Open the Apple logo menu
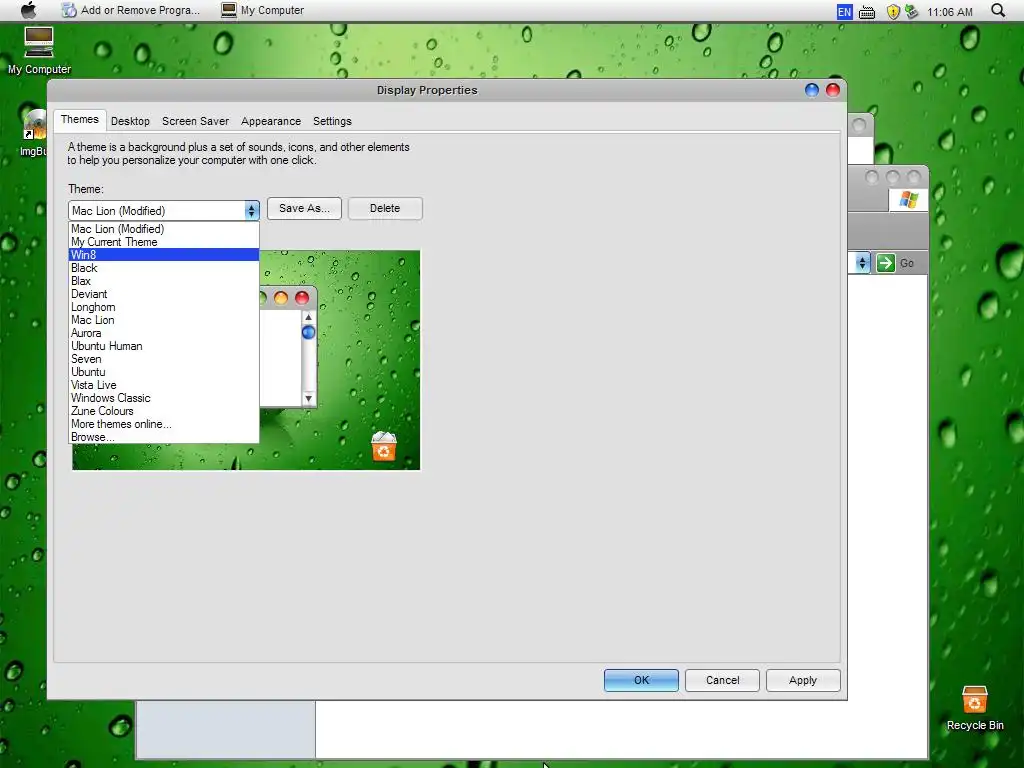Image resolution: width=1024 pixels, height=768 pixels. [x=28, y=10]
